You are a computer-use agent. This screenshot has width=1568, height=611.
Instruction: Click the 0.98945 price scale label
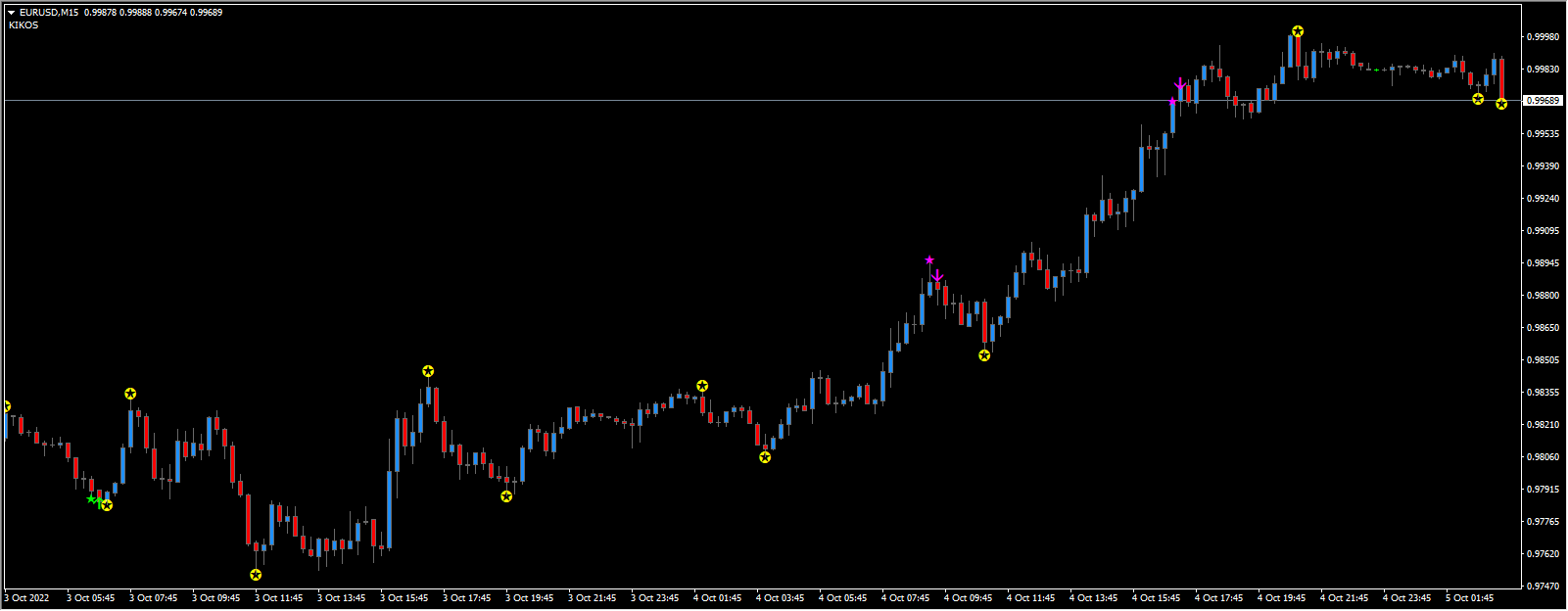(1543, 263)
